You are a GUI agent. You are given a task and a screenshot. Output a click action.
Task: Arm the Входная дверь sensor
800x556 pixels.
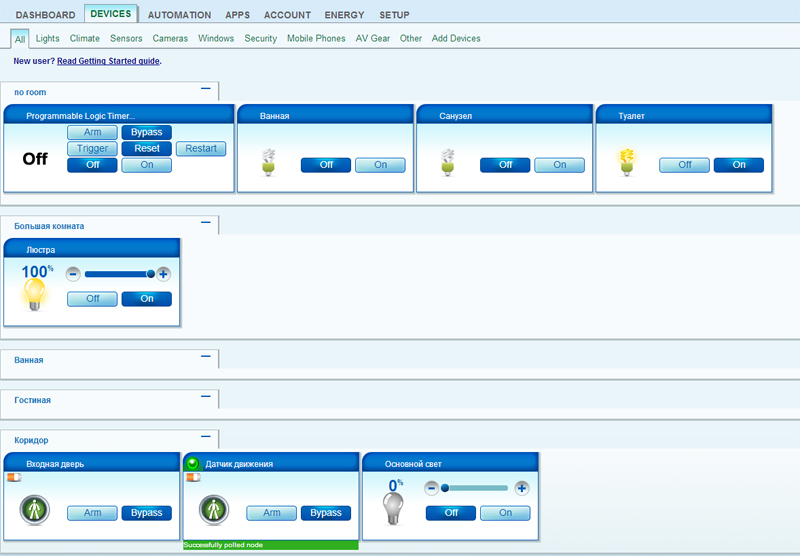[92, 513]
